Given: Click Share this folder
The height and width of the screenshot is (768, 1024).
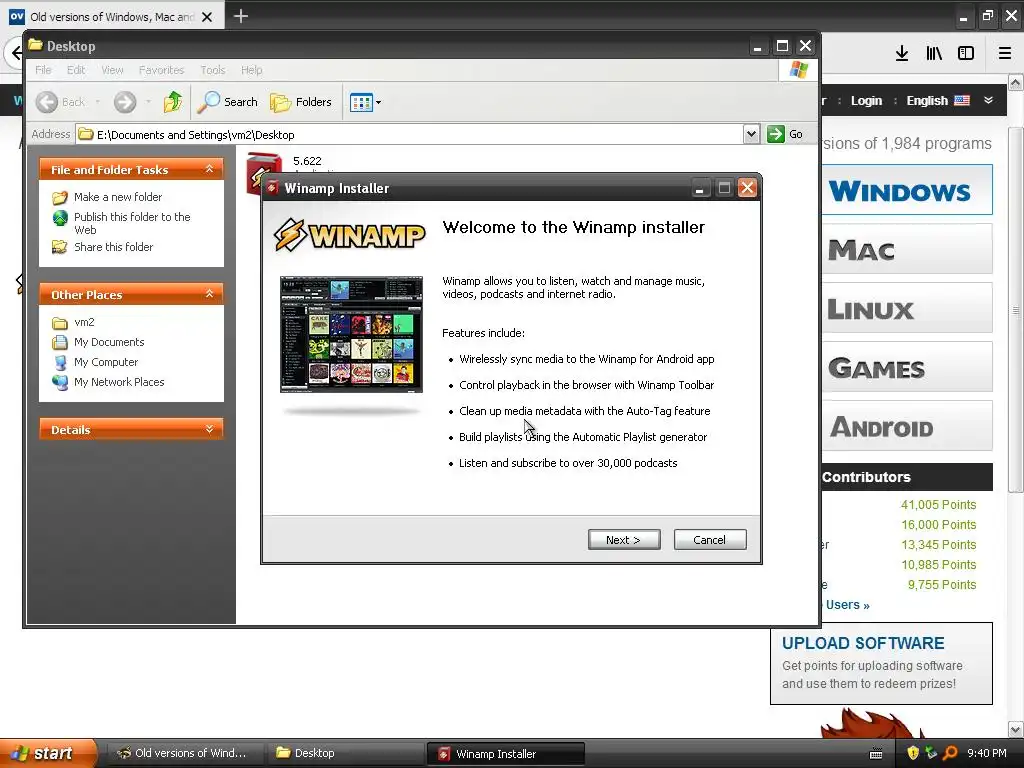Looking at the screenshot, I should click(114, 247).
